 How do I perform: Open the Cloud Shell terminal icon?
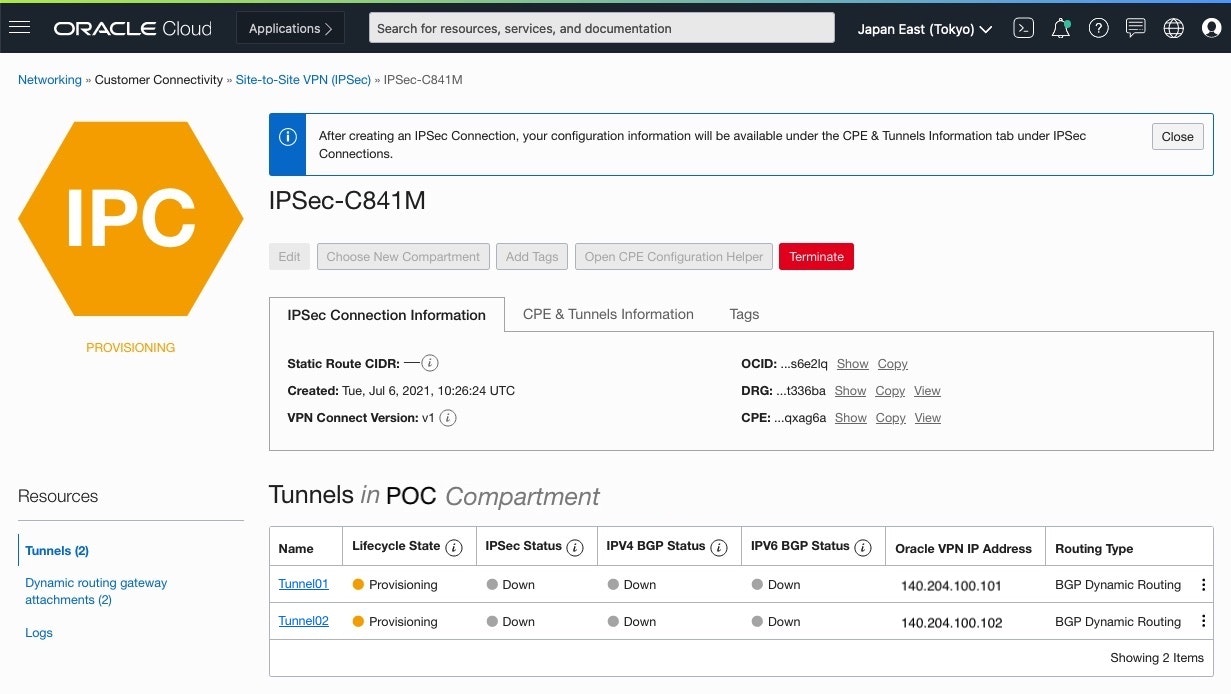coord(1023,28)
